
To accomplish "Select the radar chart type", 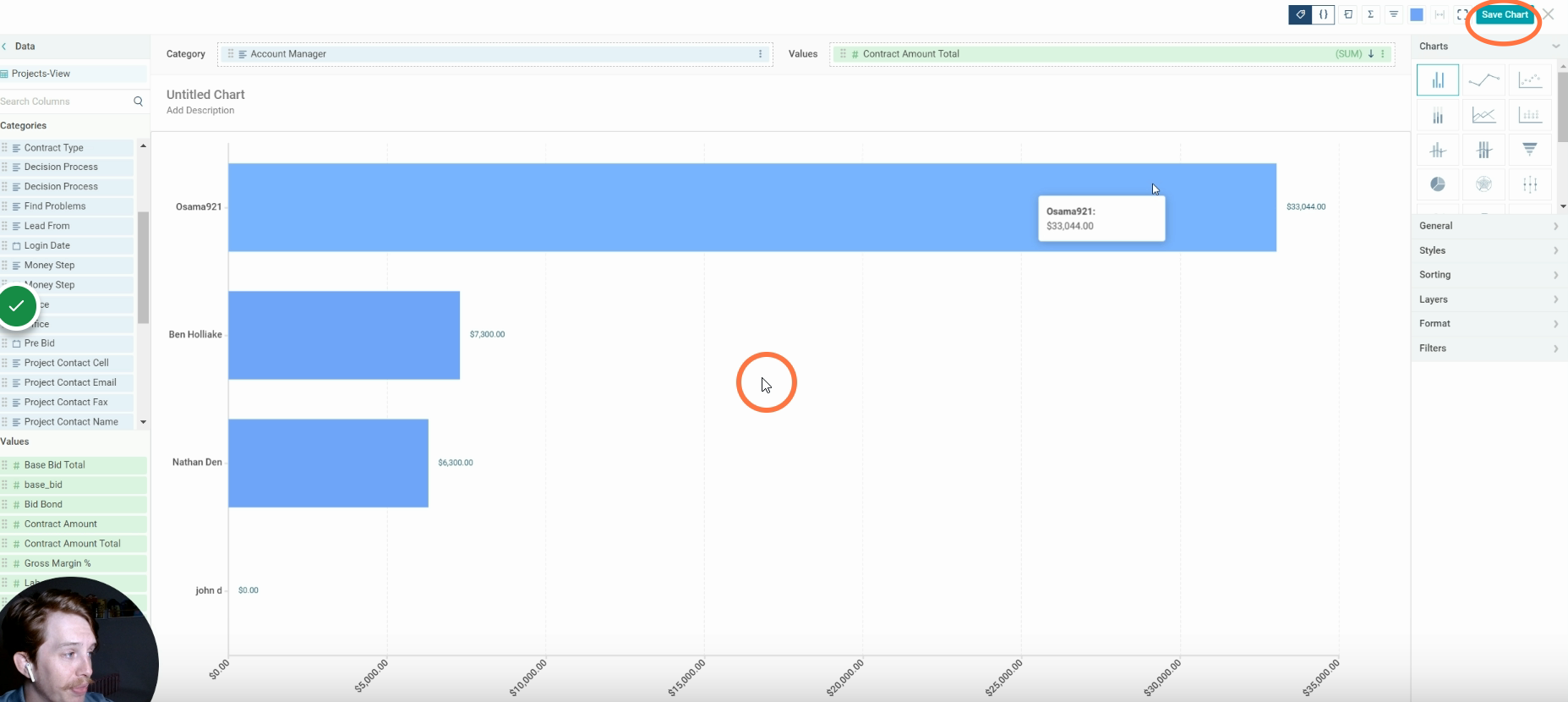I will (x=1483, y=184).
